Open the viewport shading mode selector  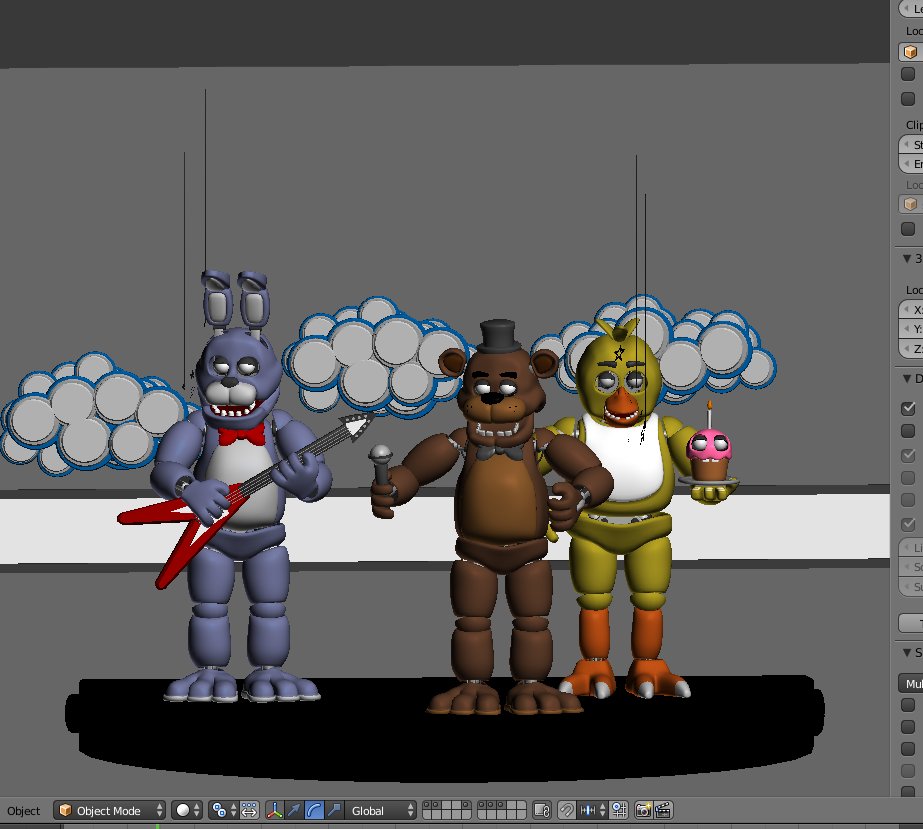[188, 811]
